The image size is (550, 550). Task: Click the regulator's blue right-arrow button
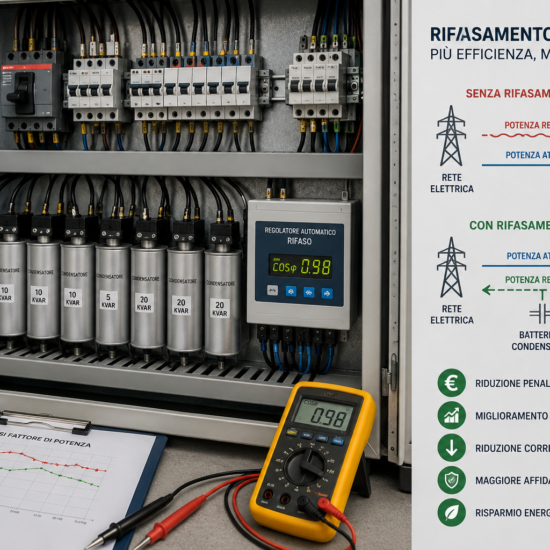[327, 293]
